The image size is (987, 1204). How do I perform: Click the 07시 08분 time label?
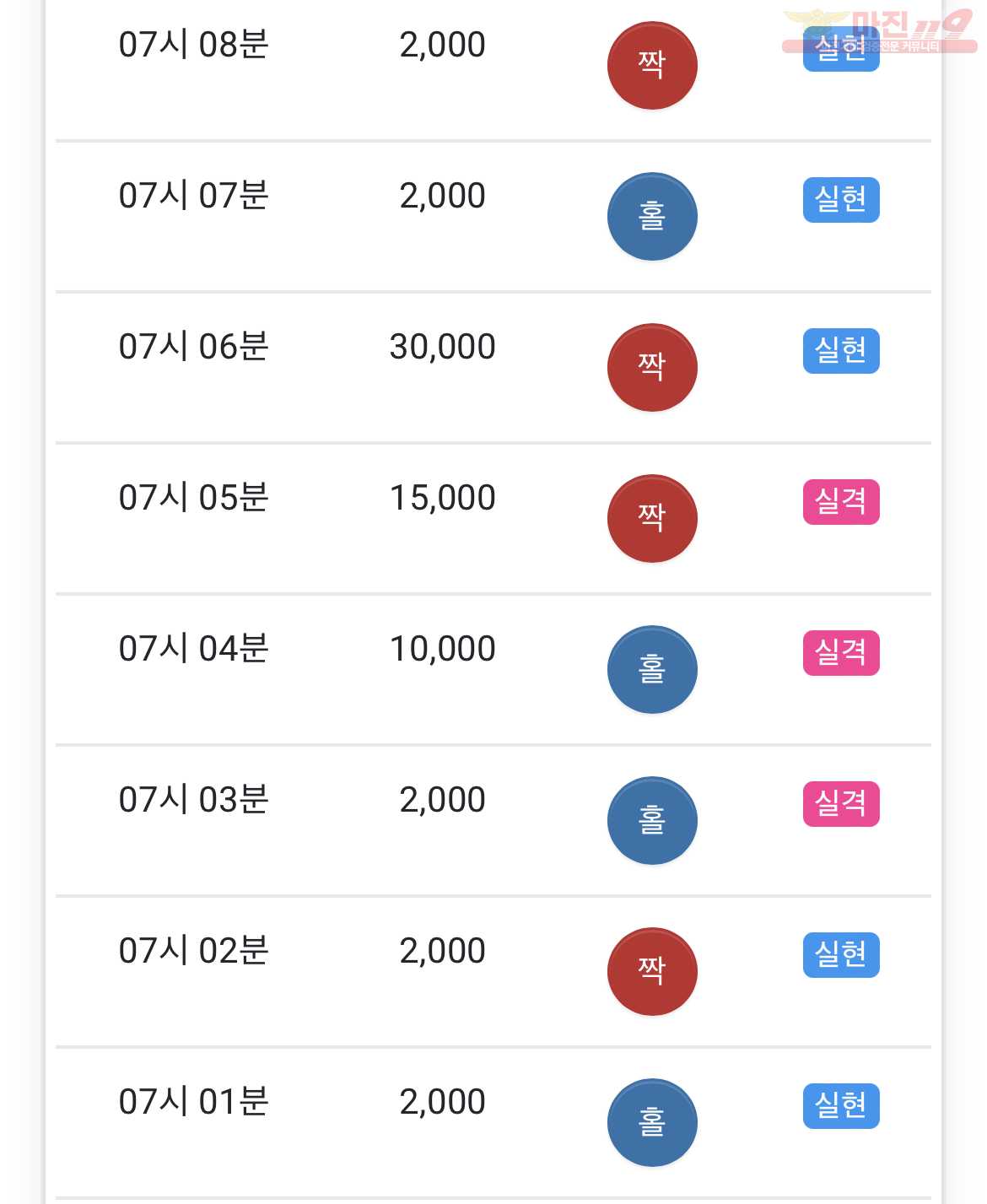[x=193, y=45]
